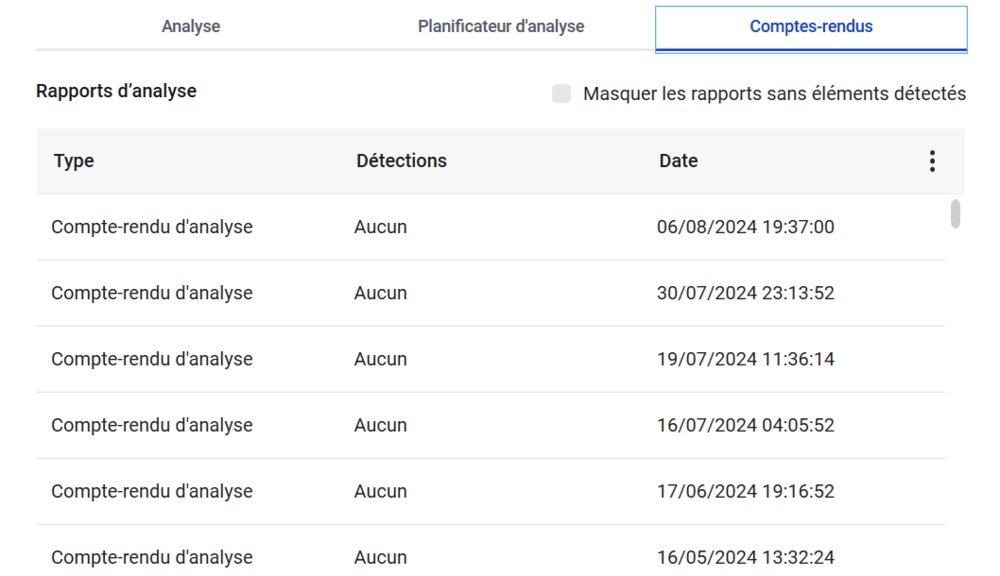
Task: Click 'Aucun' in the 06/08/2024 report row
Action: (380, 227)
